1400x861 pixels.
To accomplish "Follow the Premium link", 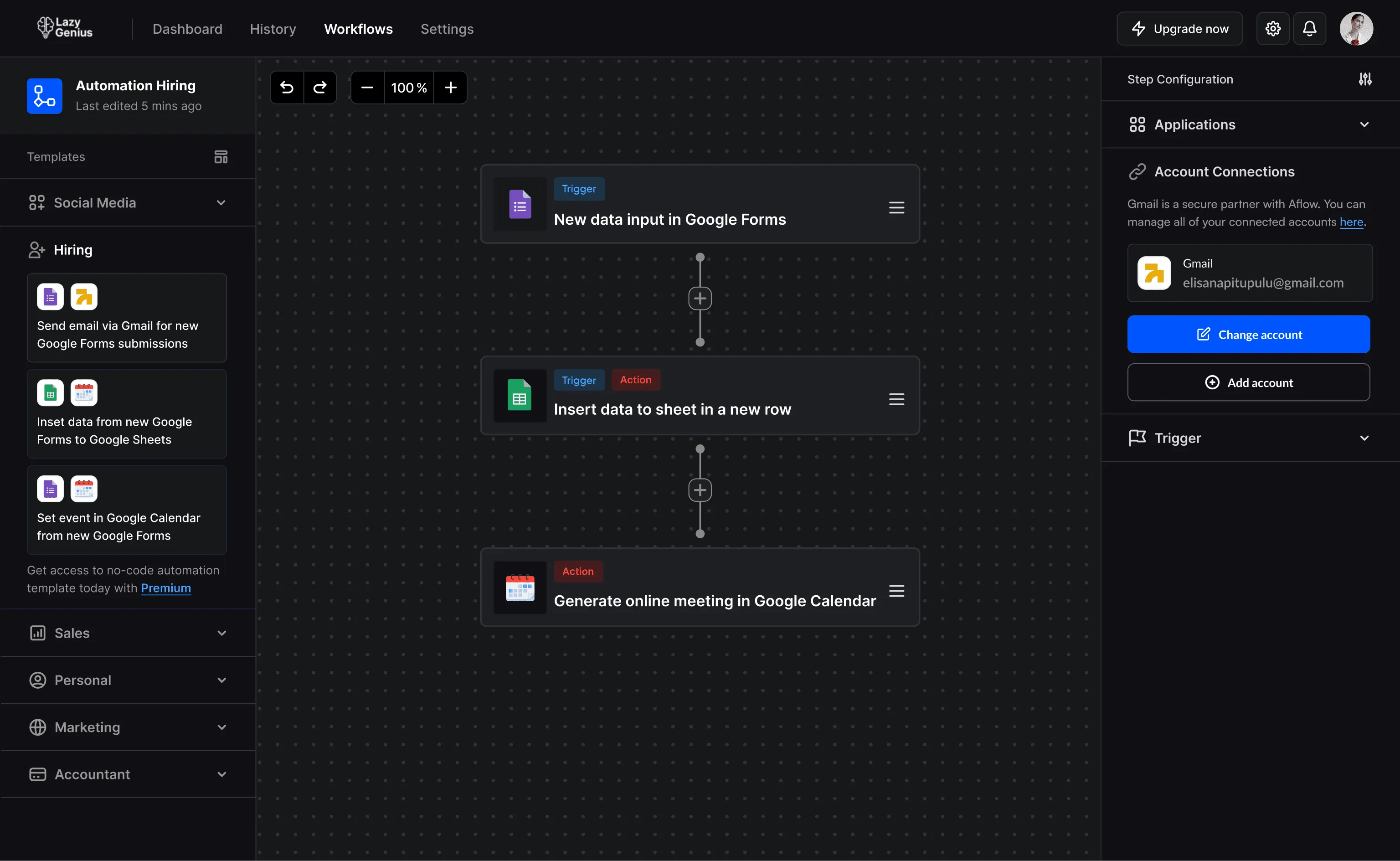I will [166, 588].
